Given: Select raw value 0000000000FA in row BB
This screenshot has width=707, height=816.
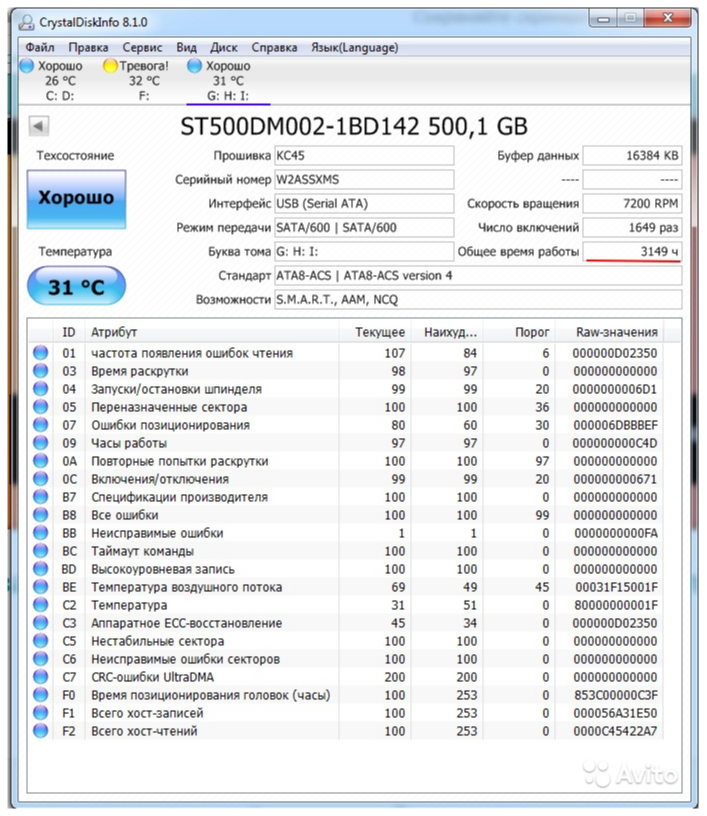Looking at the screenshot, I should (x=616, y=533).
